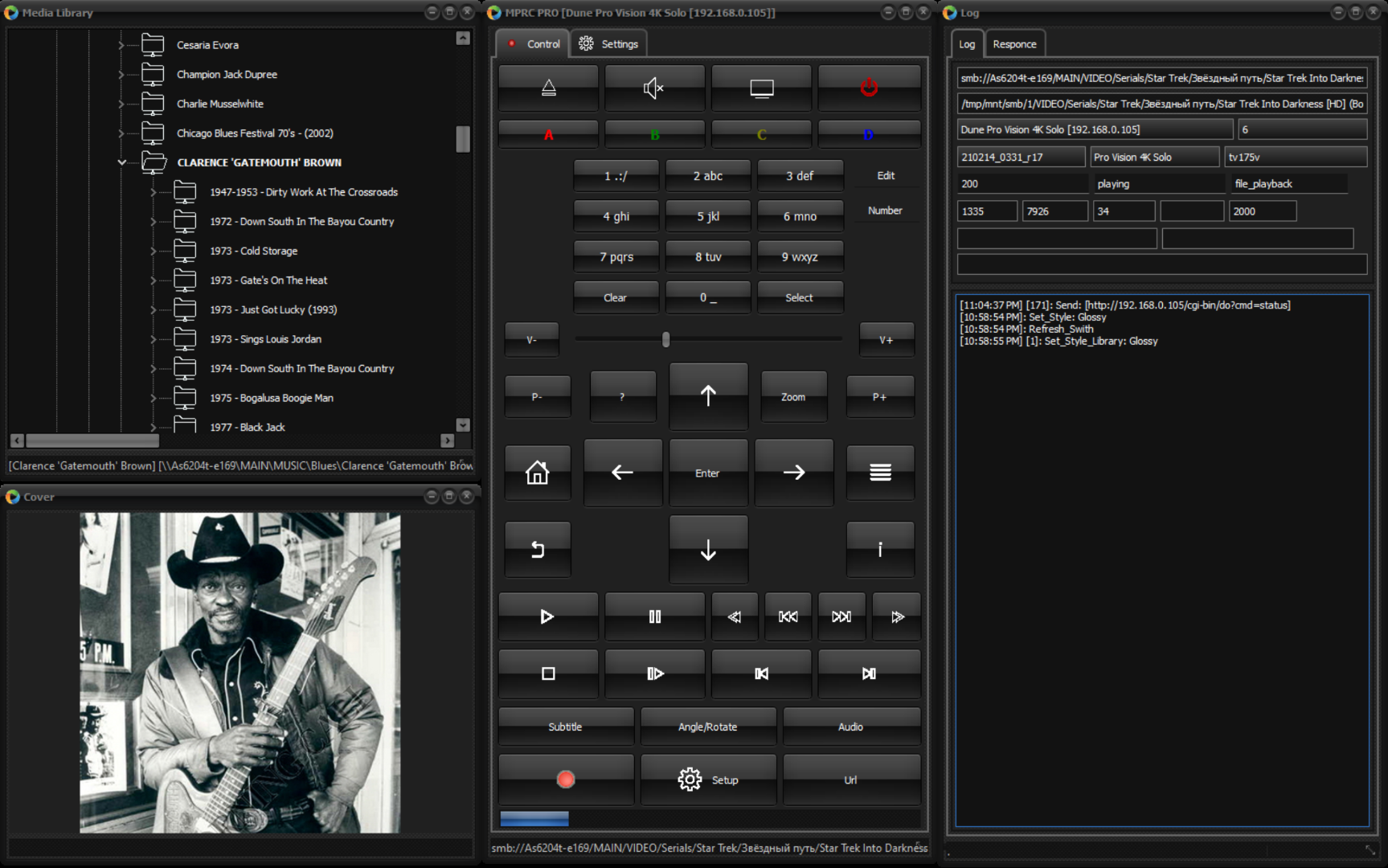Click the red record button
The height and width of the screenshot is (868, 1388).
pyautogui.click(x=566, y=780)
